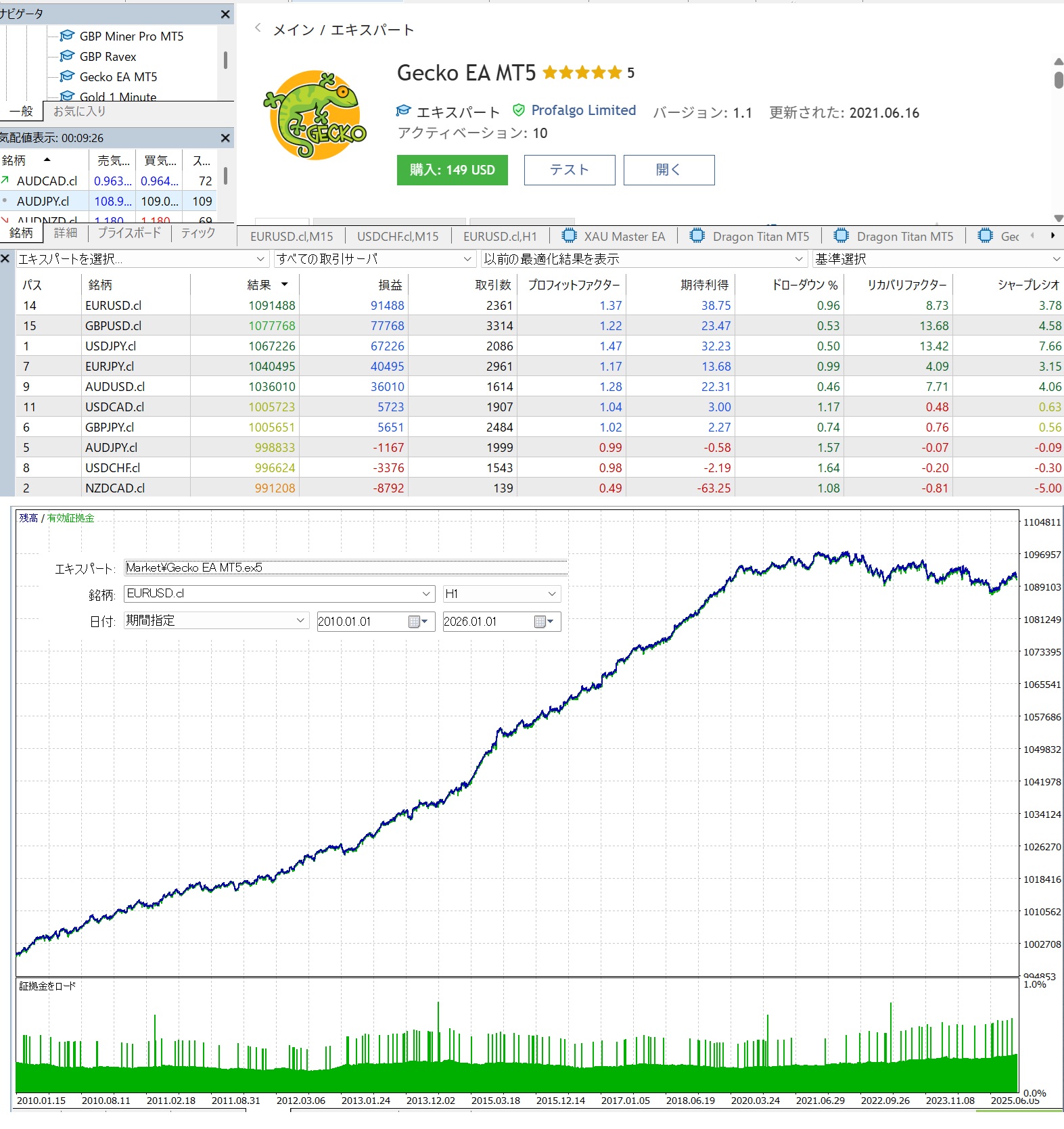Click the 気配値表示 list vertical scrollbar
Screen dimensions: 1064x1129
click(x=225, y=176)
